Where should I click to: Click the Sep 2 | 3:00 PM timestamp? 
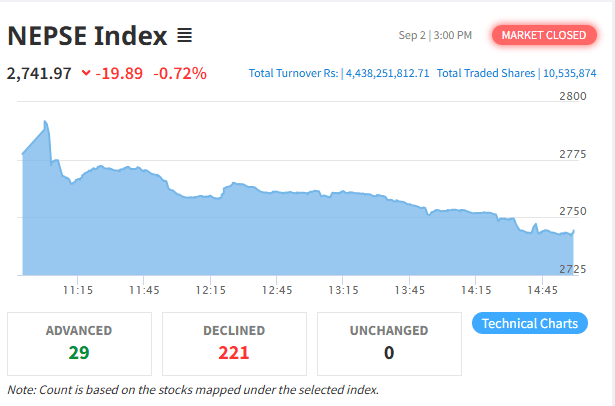pos(435,36)
